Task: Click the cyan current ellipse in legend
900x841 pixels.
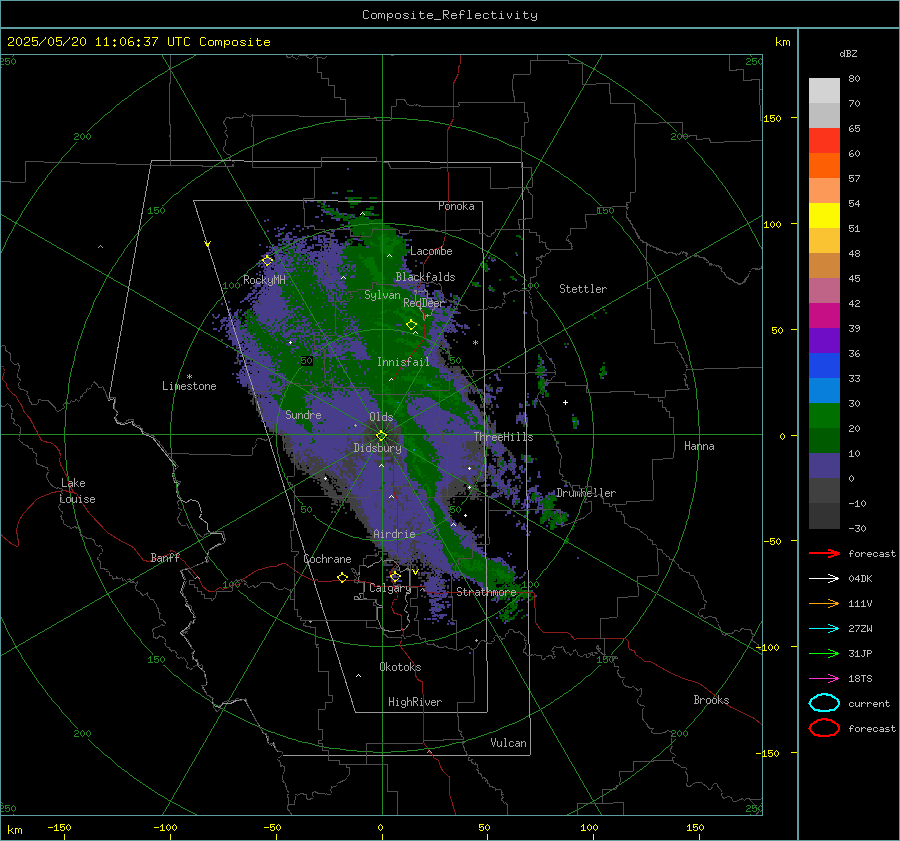Action: click(x=824, y=703)
